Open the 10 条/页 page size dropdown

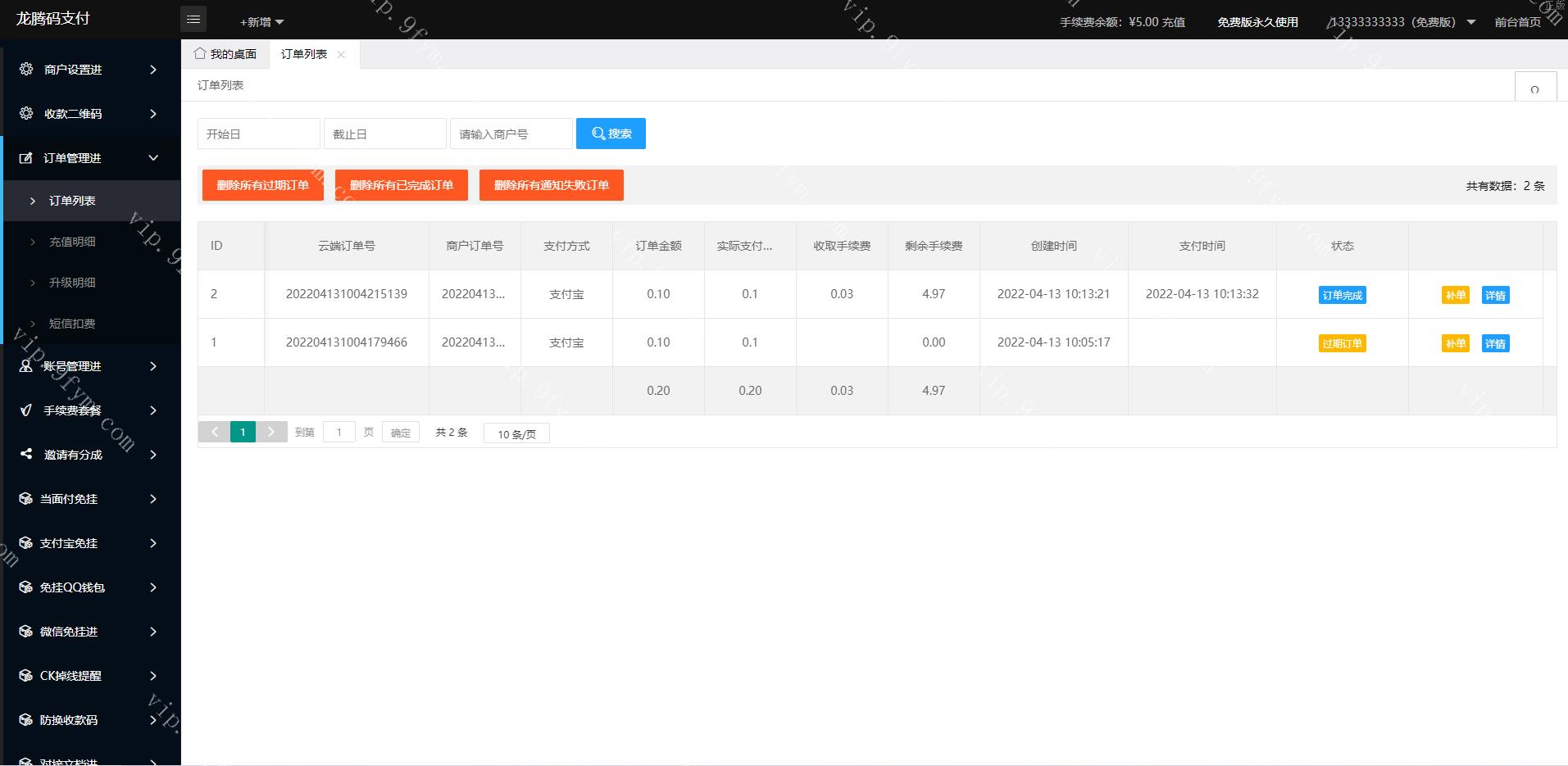516,433
